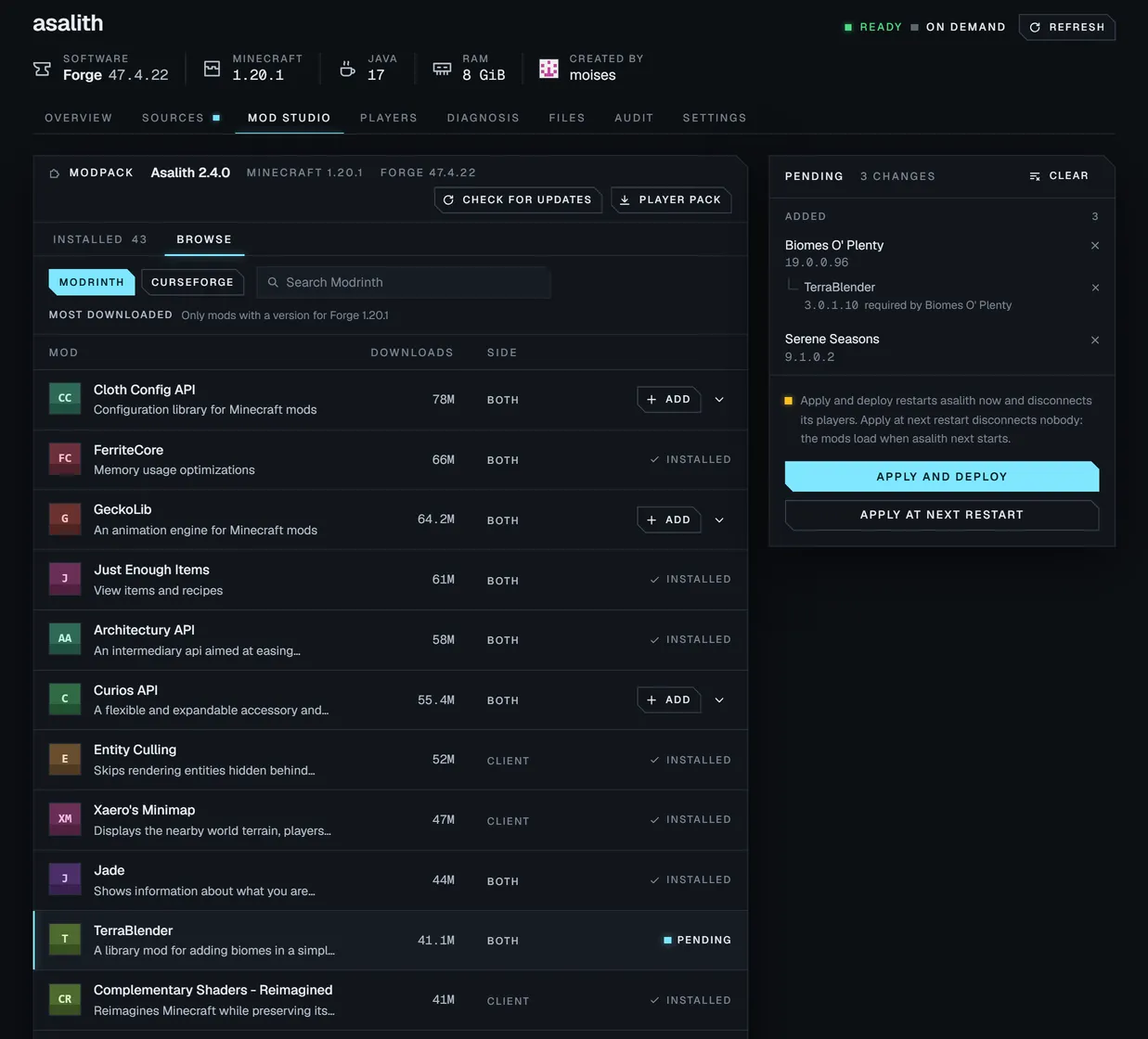Expand version options for GeckoLib
Viewport: 1148px width, 1039px height.
pos(719,520)
